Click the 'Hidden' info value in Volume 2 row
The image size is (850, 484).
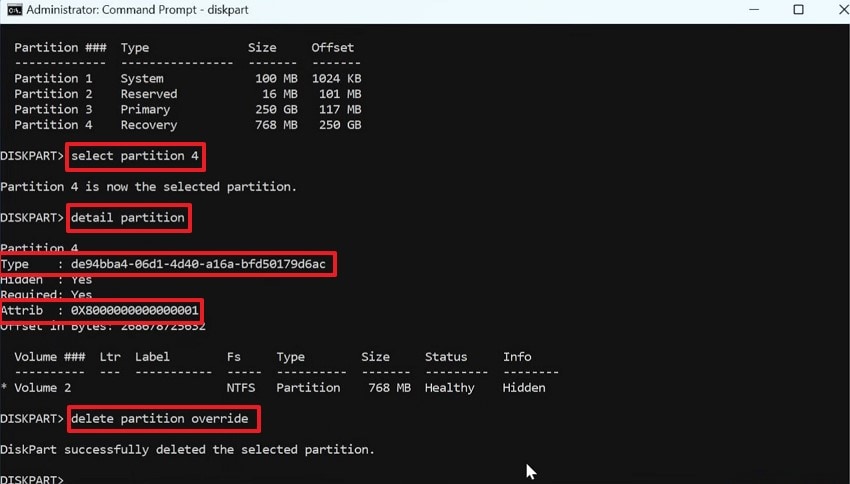click(524, 388)
